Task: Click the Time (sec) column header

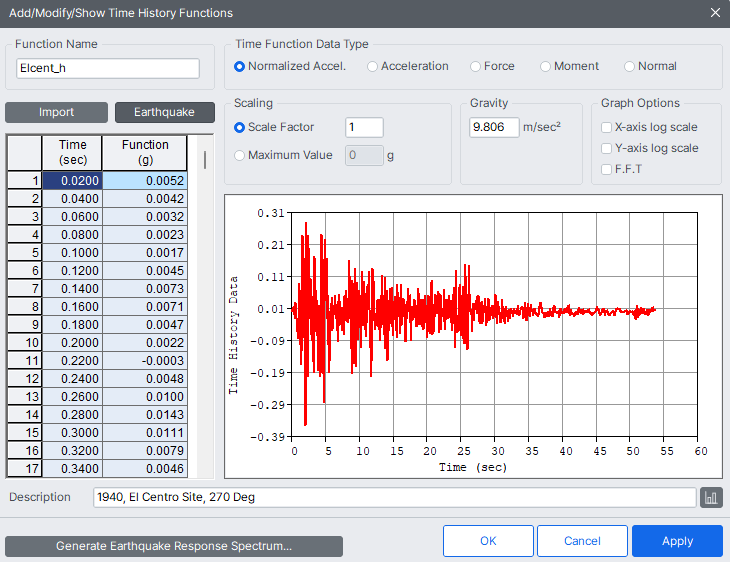Action: [x=72, y=153]
